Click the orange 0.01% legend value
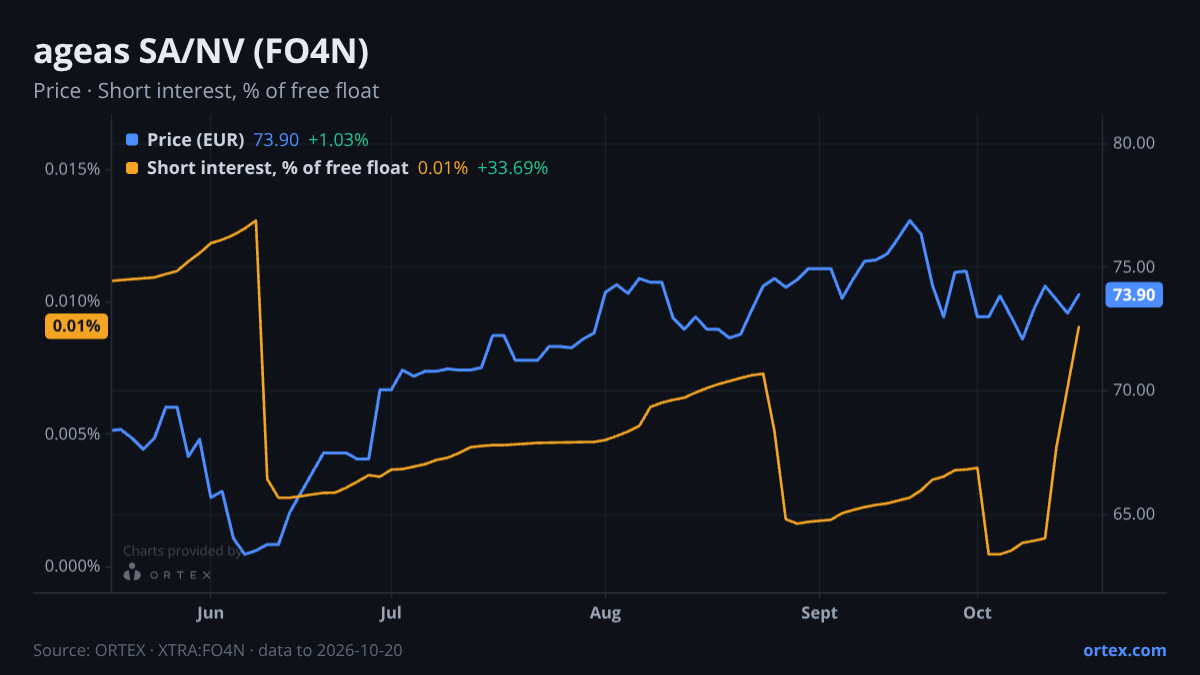Image resolution: width=1200 pixels, height=675 pixels. click(x=442, y=168)
